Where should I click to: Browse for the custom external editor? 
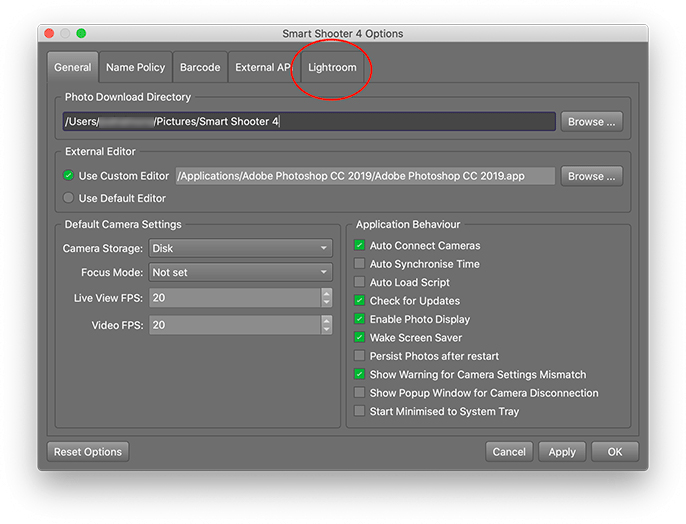(592, 176)
